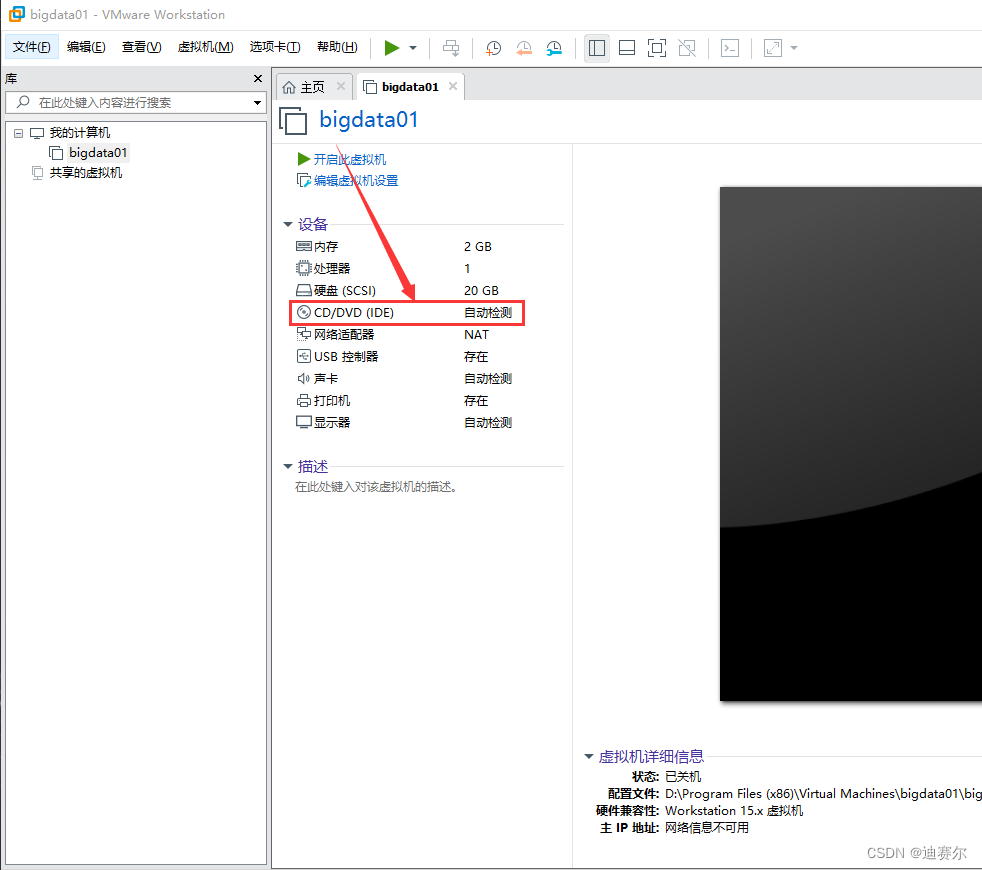This screenshot has height=870, width=982.
Task: Click the 20 GB disk value
Action: click(481, 291)
